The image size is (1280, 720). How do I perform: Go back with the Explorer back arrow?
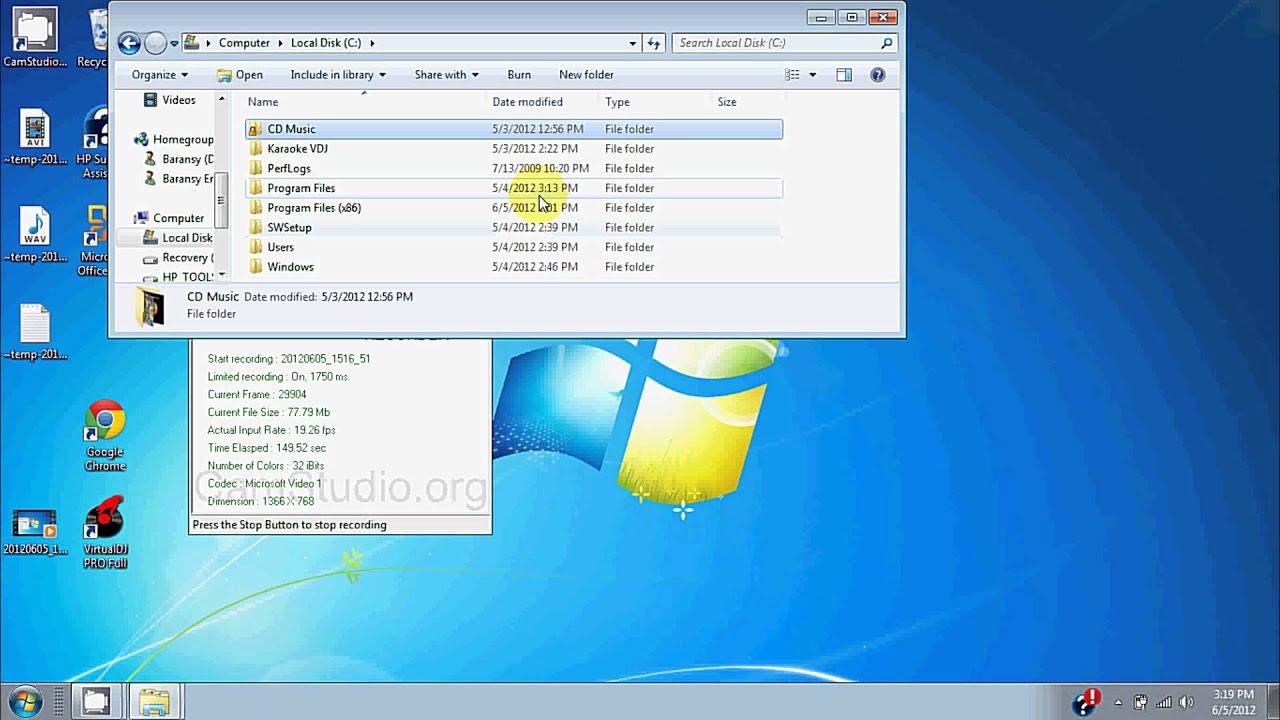point(129,43)
